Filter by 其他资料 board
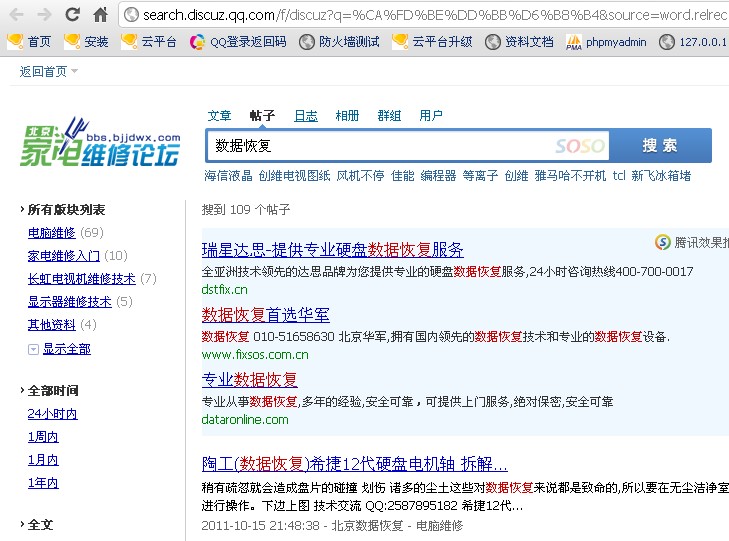 pyautogui.click(x=52, y=325)
